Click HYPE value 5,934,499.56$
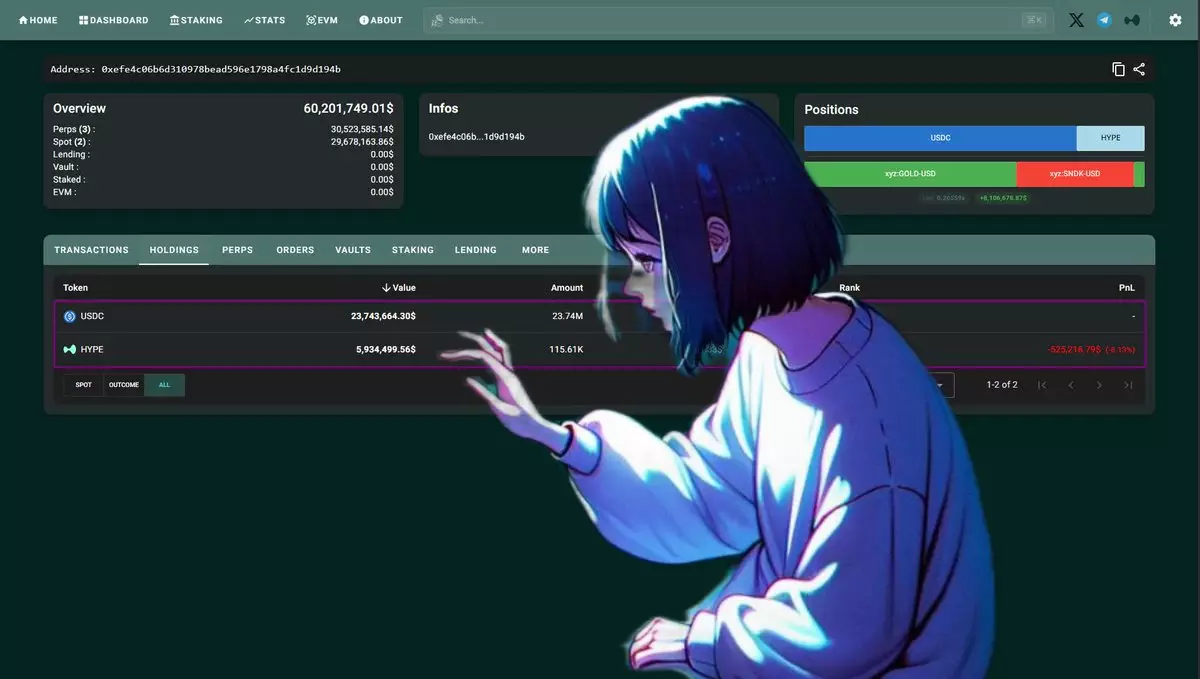 (386, 349)
